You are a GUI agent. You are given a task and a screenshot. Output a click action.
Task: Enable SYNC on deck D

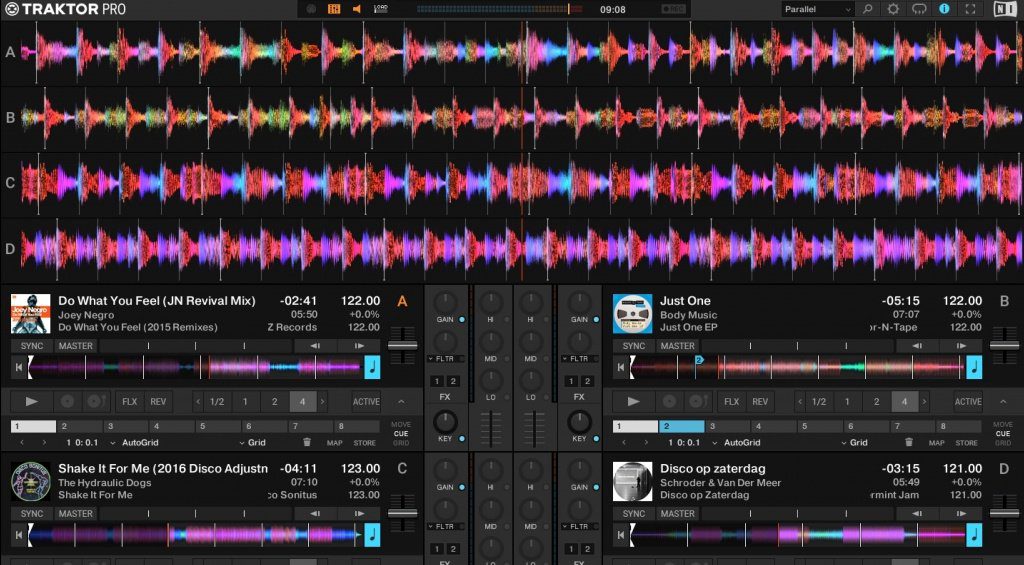click(634, 513)
